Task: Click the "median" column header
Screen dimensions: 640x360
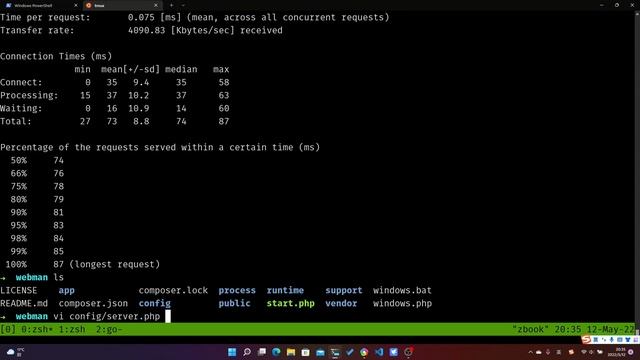Action: point(181,69)
